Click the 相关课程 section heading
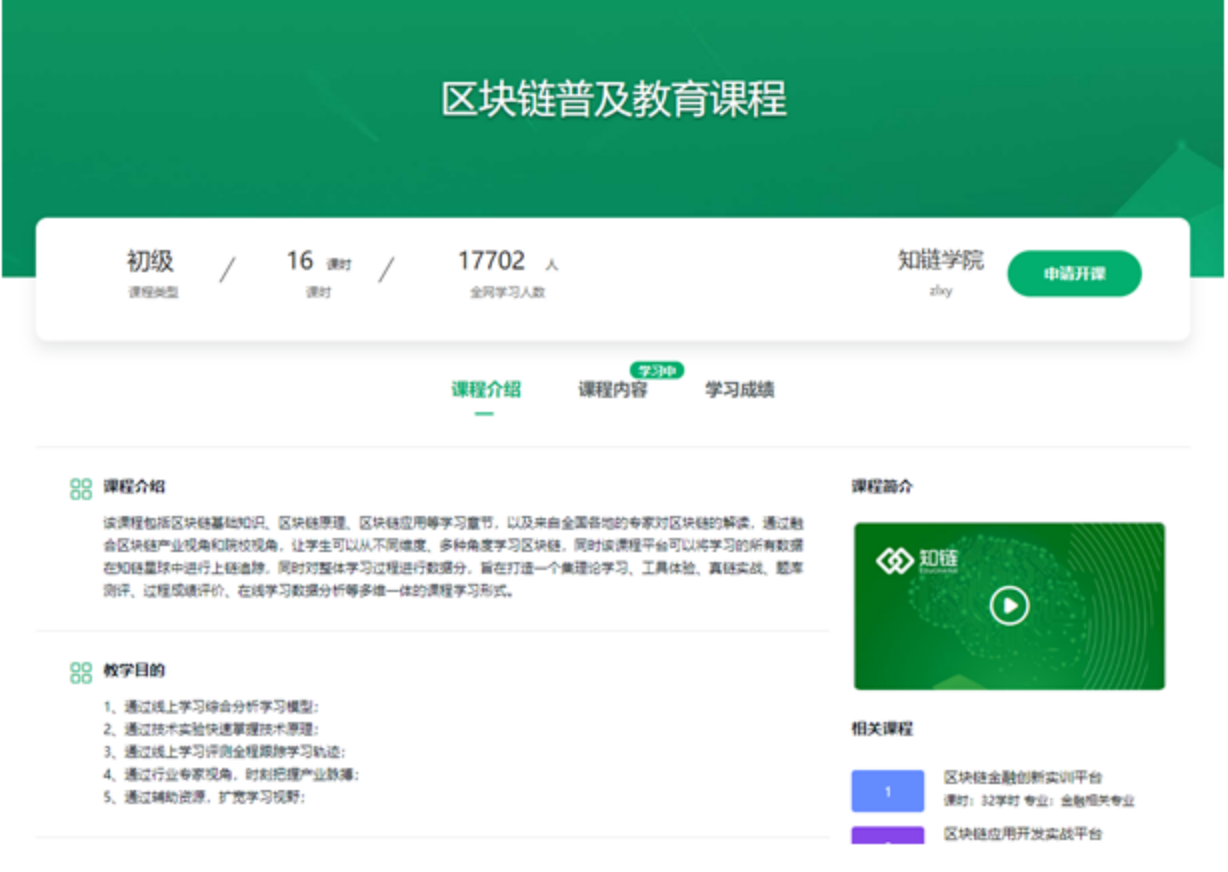This screenshot has height=872, width=1228. click(882, 729)
